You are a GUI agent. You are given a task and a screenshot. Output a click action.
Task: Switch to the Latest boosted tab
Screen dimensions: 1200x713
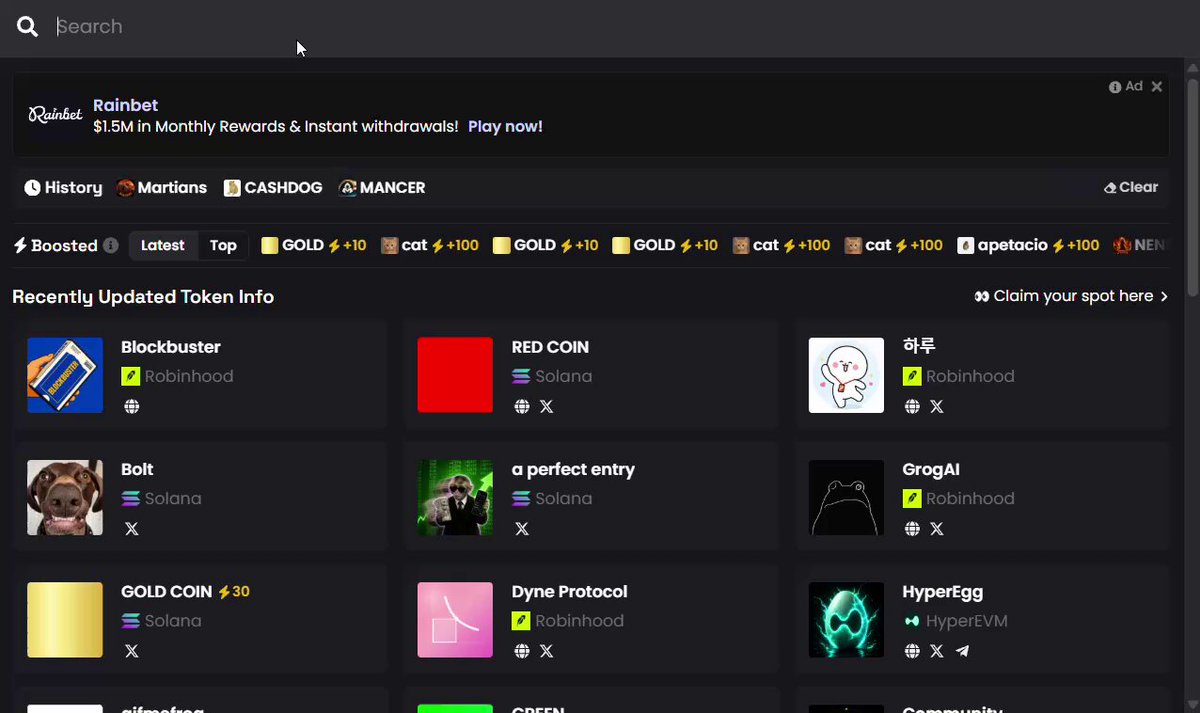coord(163,246)
